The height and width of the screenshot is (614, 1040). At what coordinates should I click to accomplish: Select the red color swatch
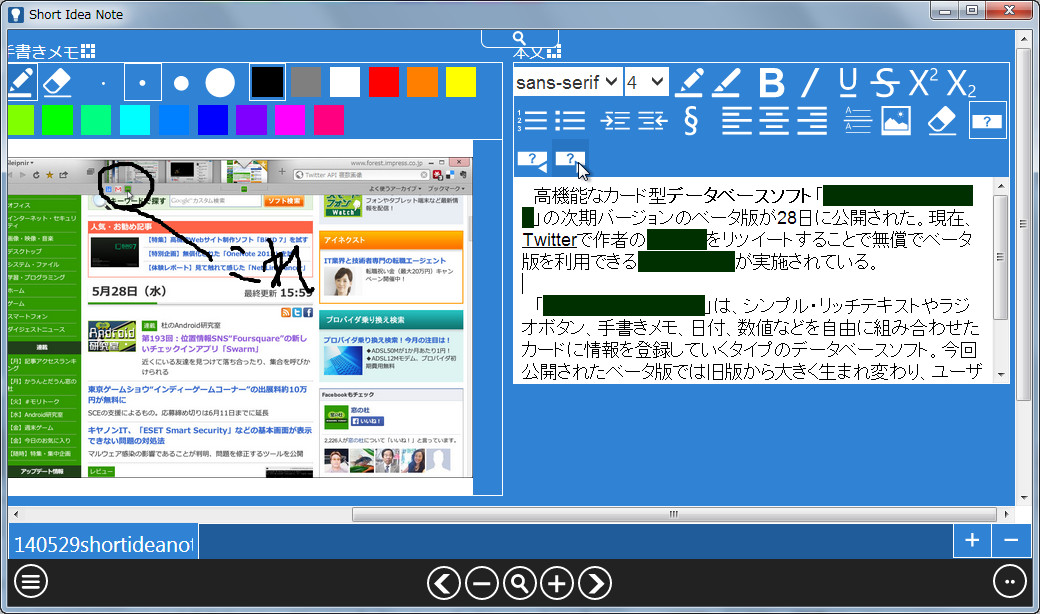click(x=383, y=82)
